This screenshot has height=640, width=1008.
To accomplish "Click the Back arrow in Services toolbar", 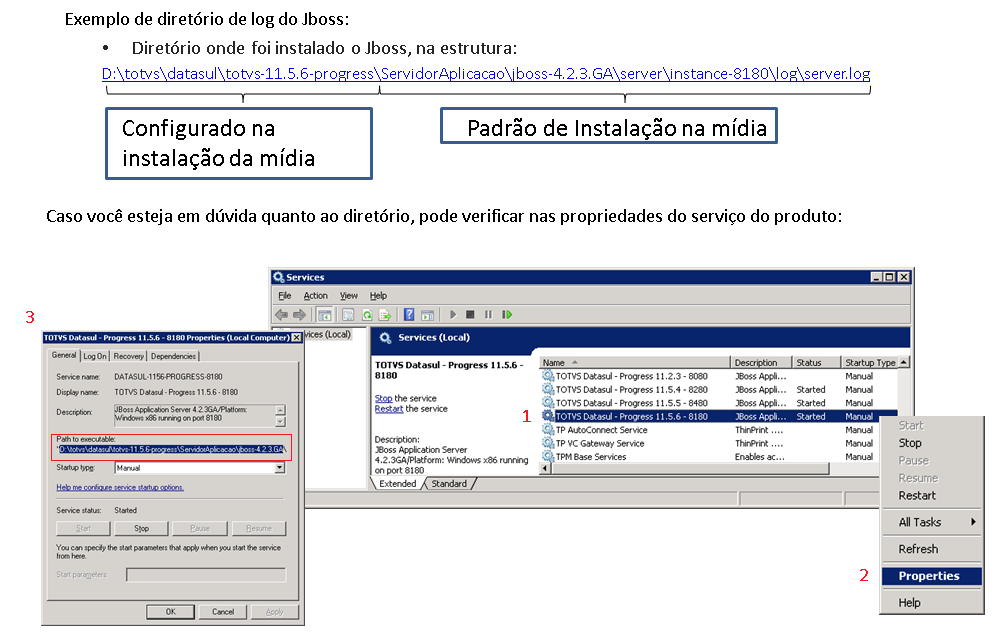I will [x=282, y=315].
